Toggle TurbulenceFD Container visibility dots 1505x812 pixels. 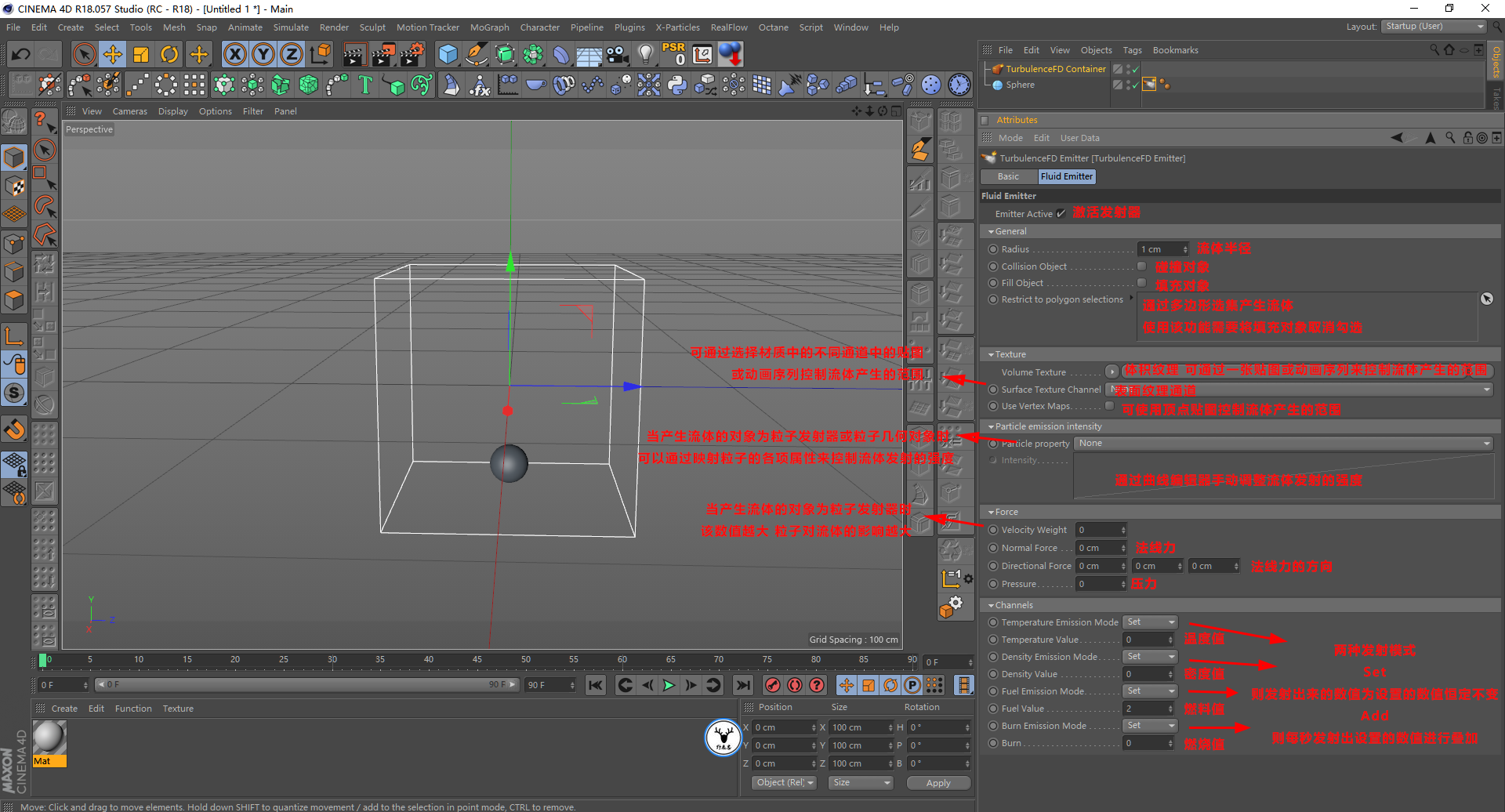point(1129,69)
